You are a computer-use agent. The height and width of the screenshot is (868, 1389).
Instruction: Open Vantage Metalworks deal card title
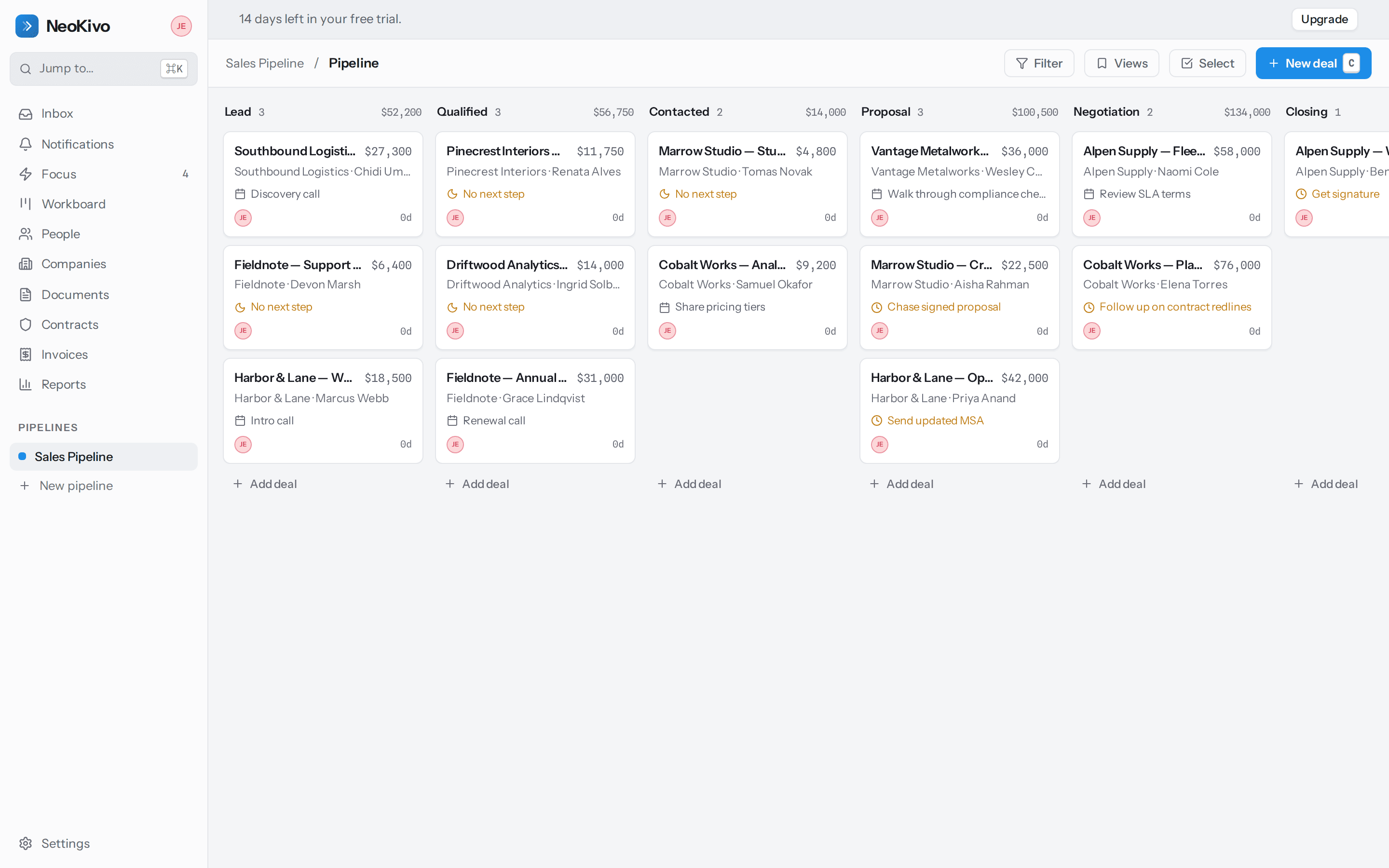click(x=930, y=151)
